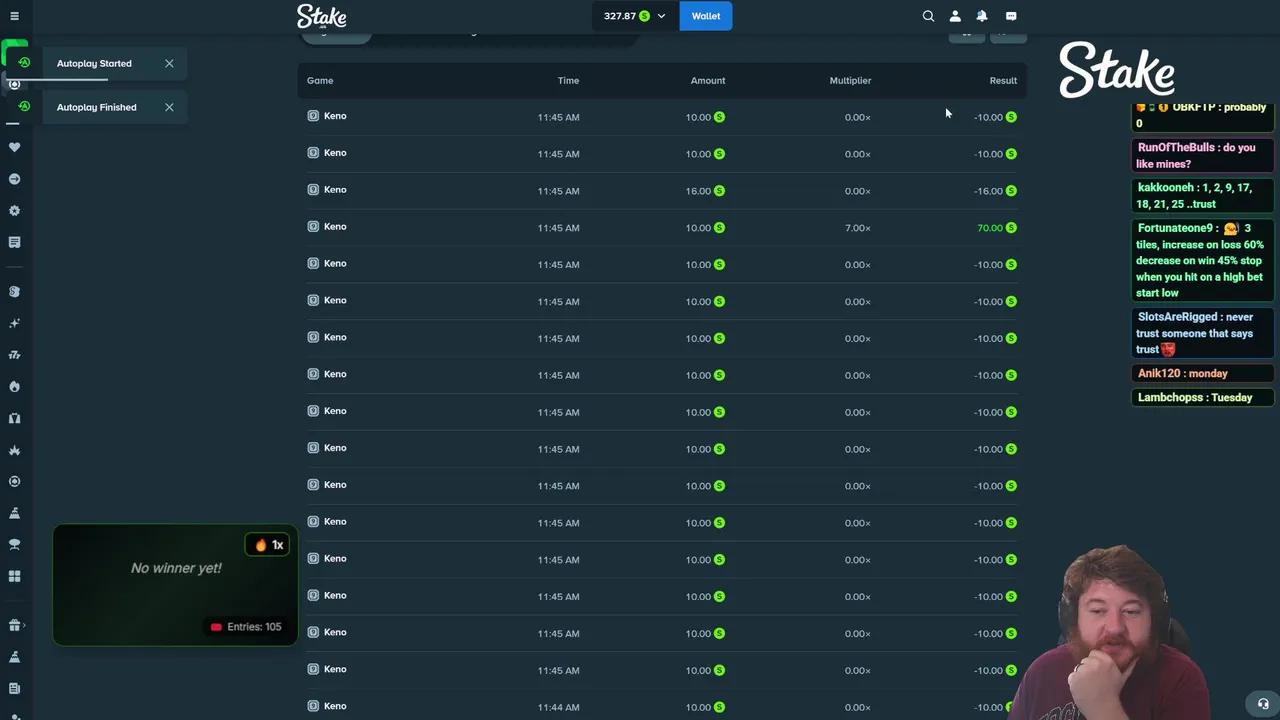Click the 11:44 AM time cell
This screenshot has width=1280, height=720.
(x=558, y=708)
